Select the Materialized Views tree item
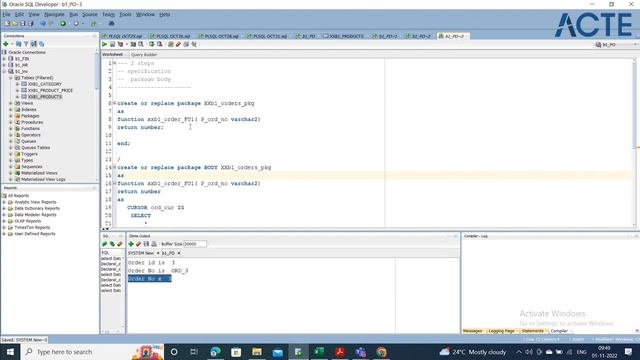The image size is (640, 360). 39,173
